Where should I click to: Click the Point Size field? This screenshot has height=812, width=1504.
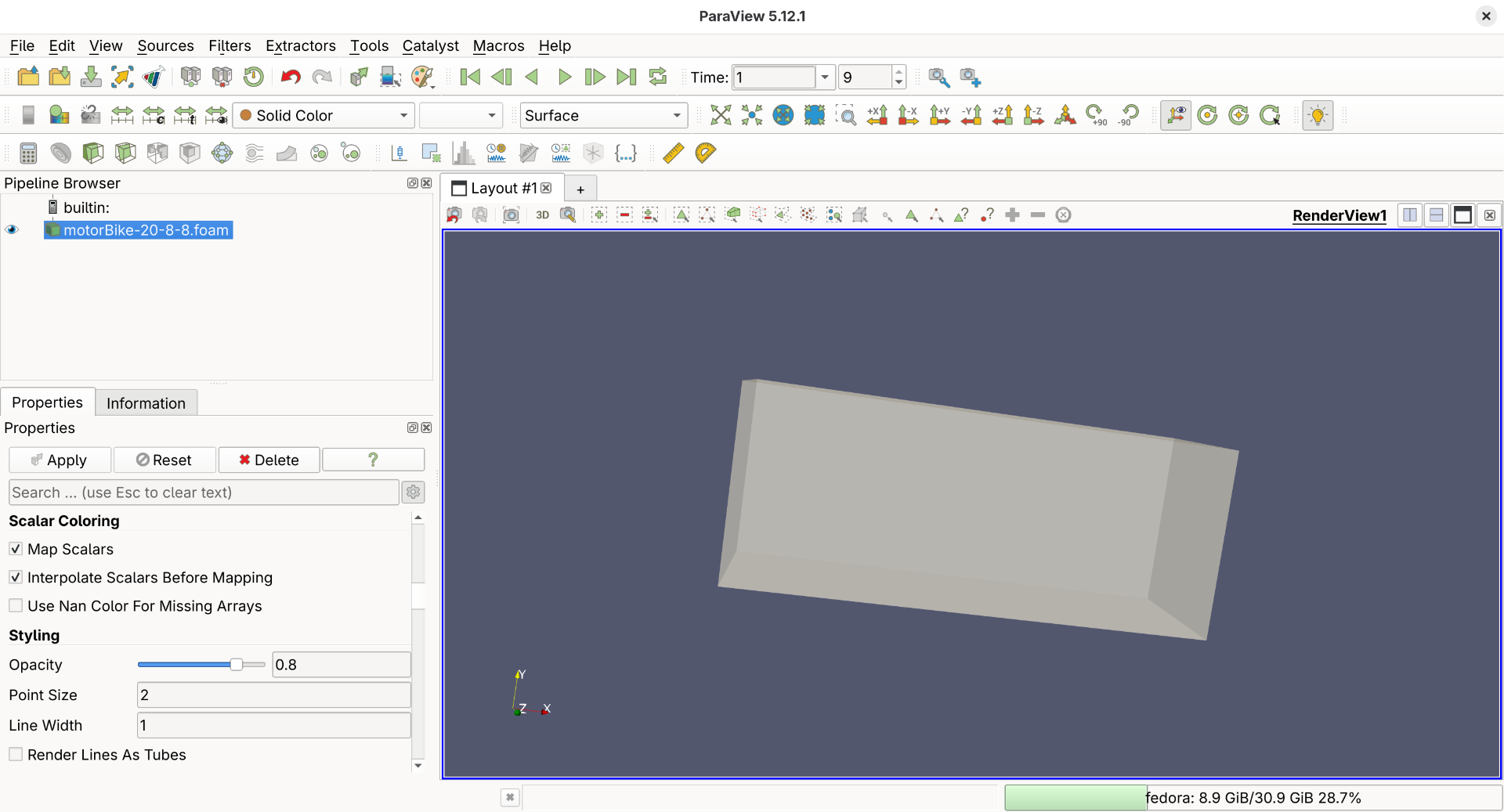(x=273, y=695)
